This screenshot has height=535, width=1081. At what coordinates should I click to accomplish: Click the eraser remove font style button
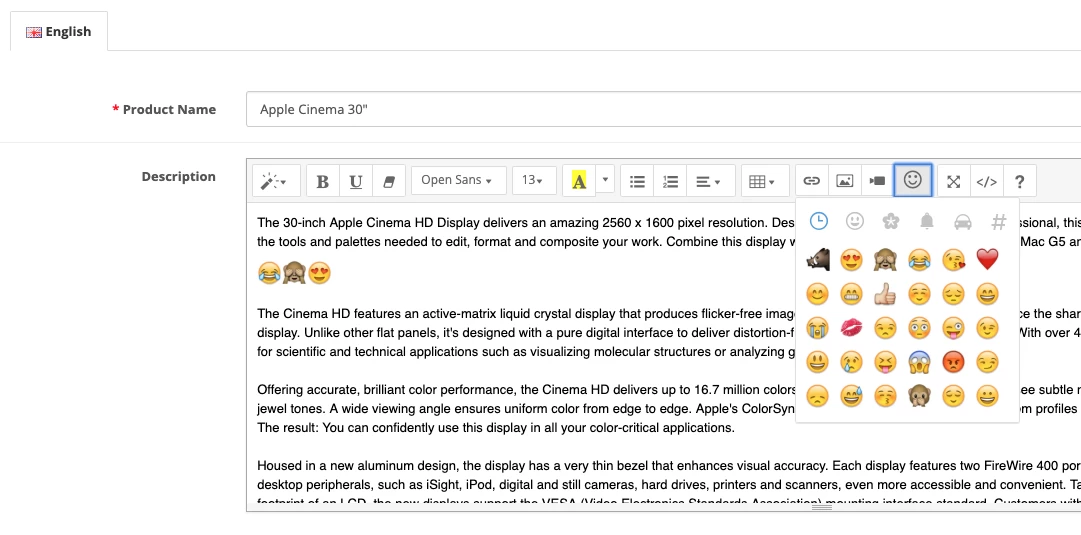[389, 181]
